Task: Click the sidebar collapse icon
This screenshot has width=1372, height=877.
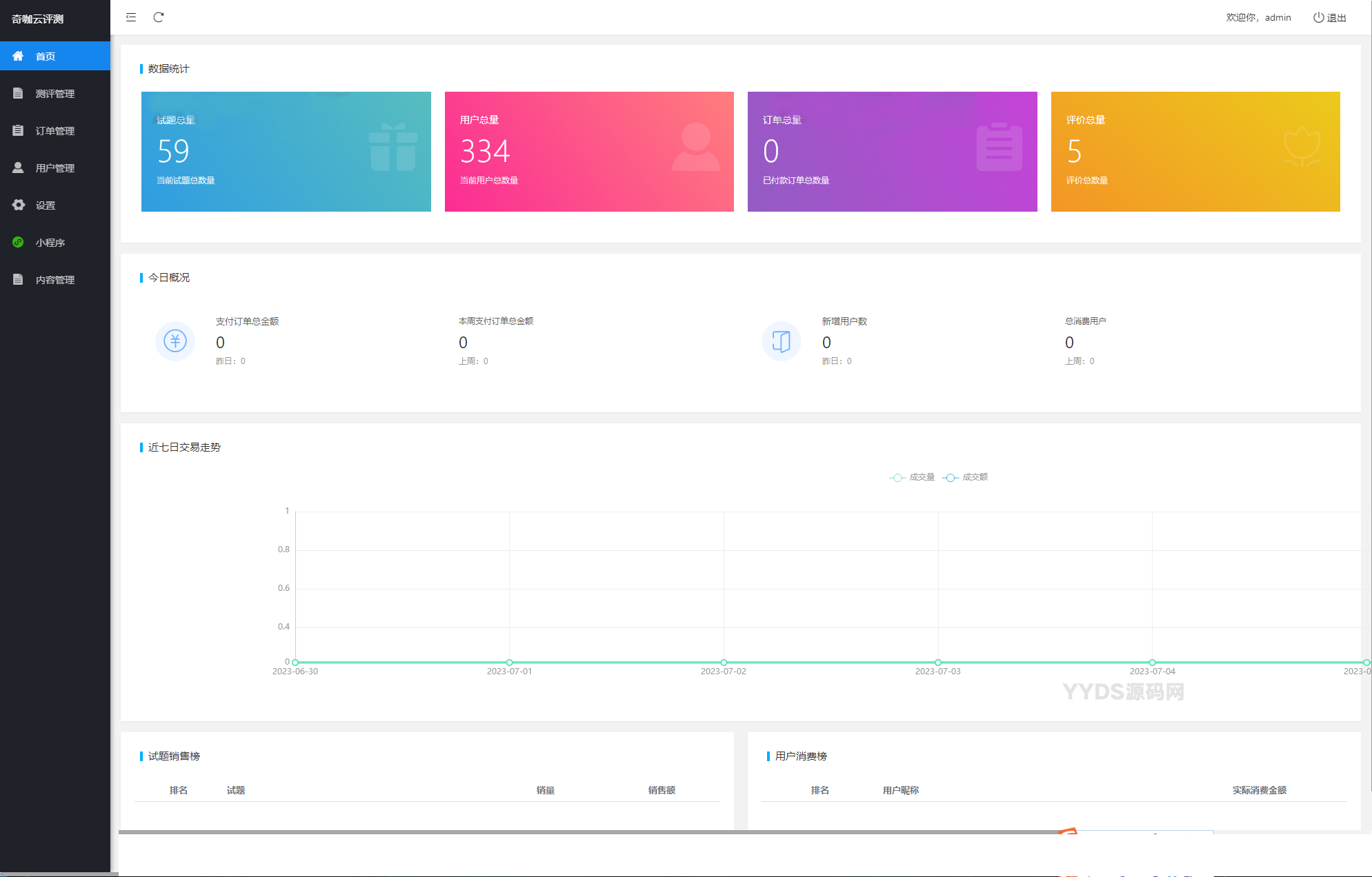Action: tap(131, 17)
